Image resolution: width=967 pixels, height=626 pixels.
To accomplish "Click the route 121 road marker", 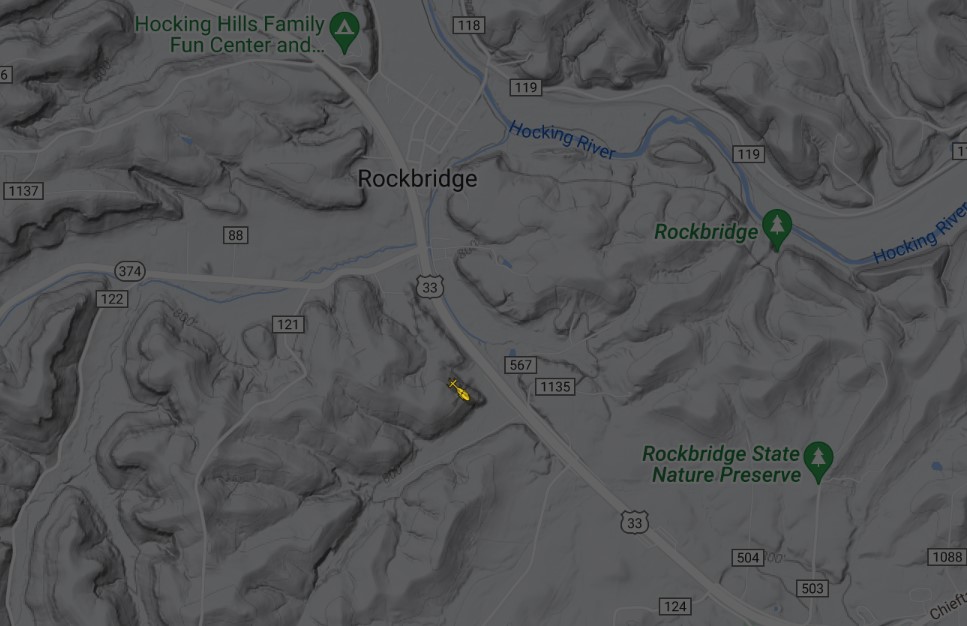I will click(288, 324).
